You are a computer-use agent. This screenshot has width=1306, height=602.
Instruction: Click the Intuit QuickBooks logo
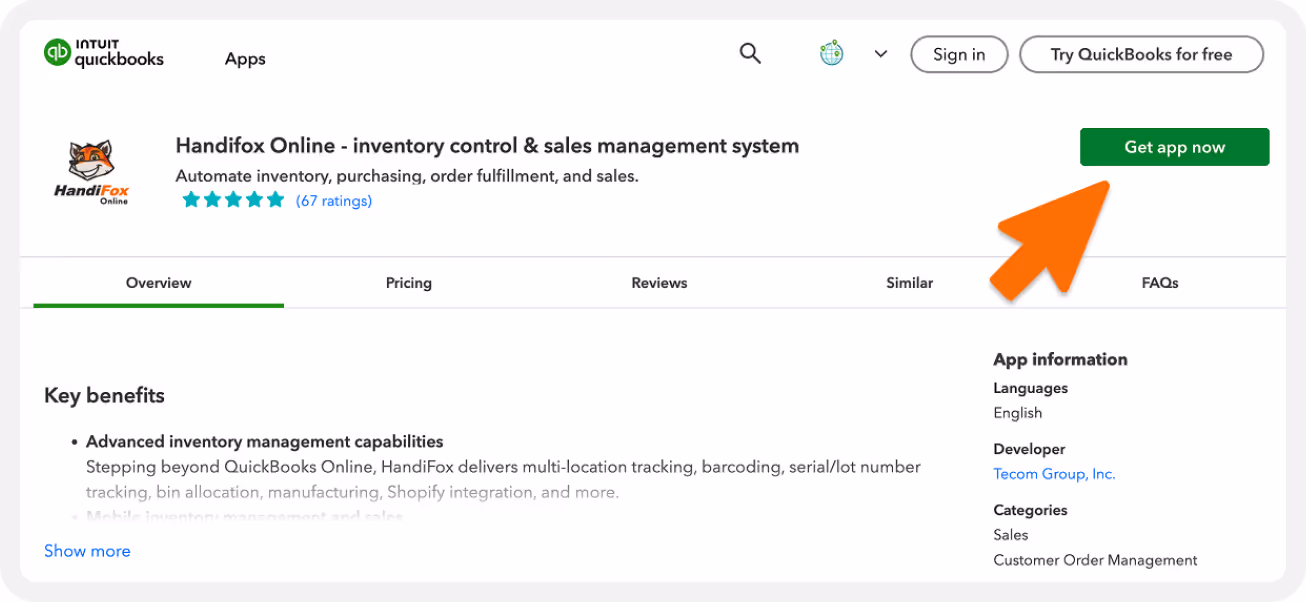(x=103, y=53)
